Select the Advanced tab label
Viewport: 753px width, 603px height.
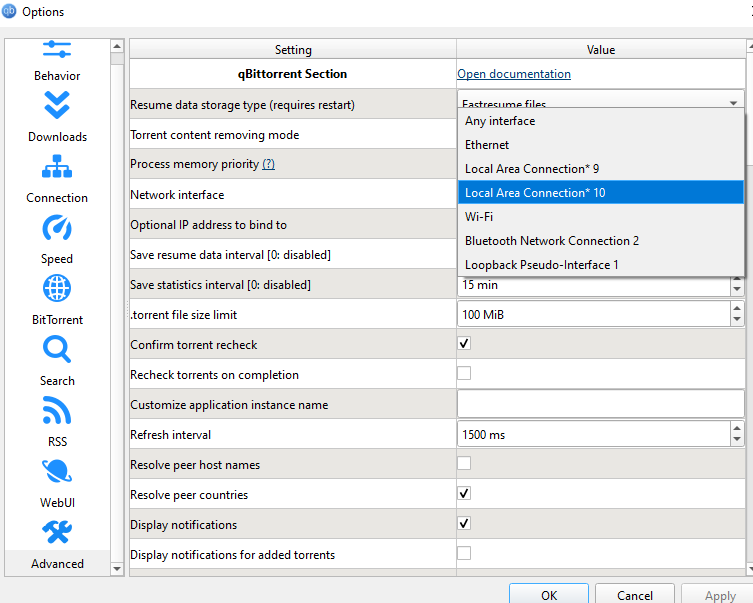point(58,564)
